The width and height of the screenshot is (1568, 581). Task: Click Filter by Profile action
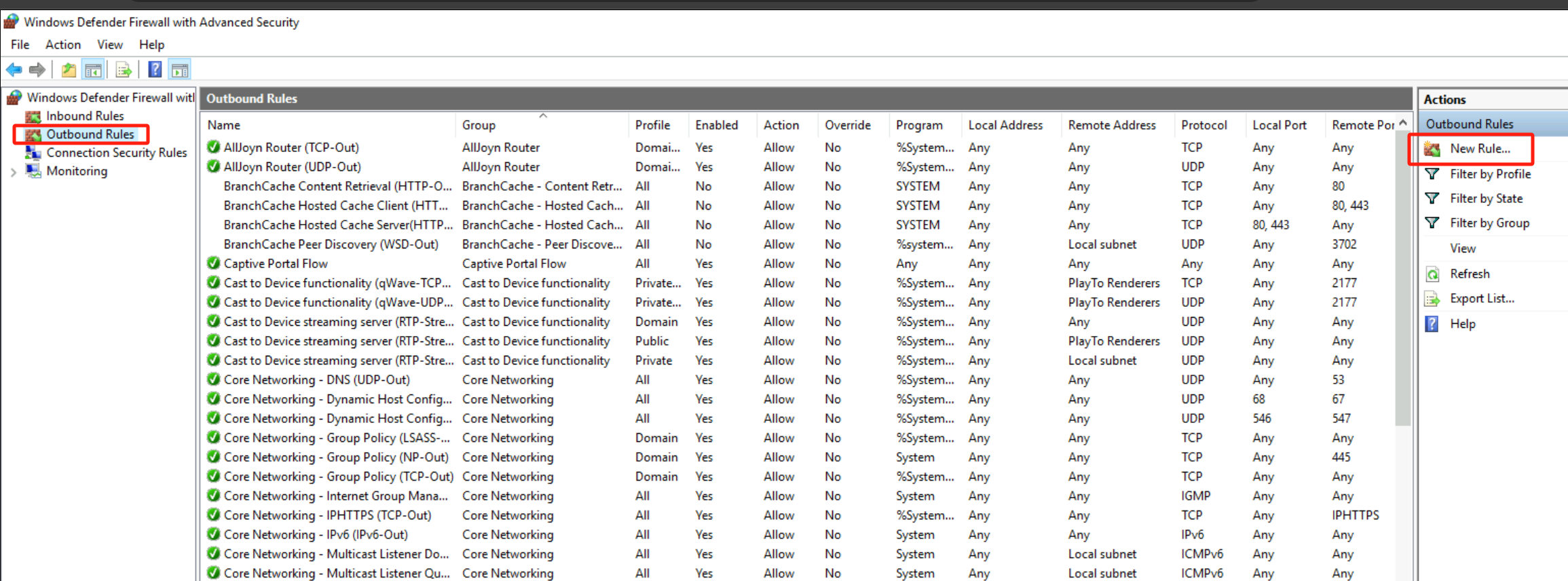(1491, 174)
